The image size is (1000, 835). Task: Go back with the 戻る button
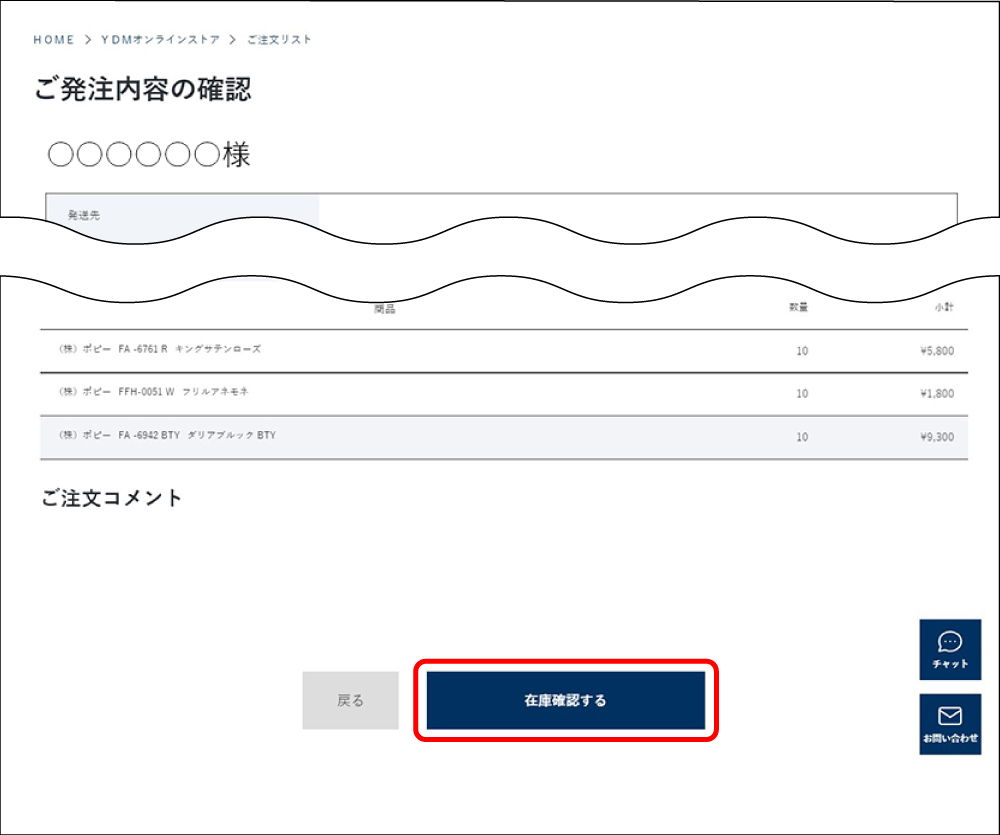350,700
